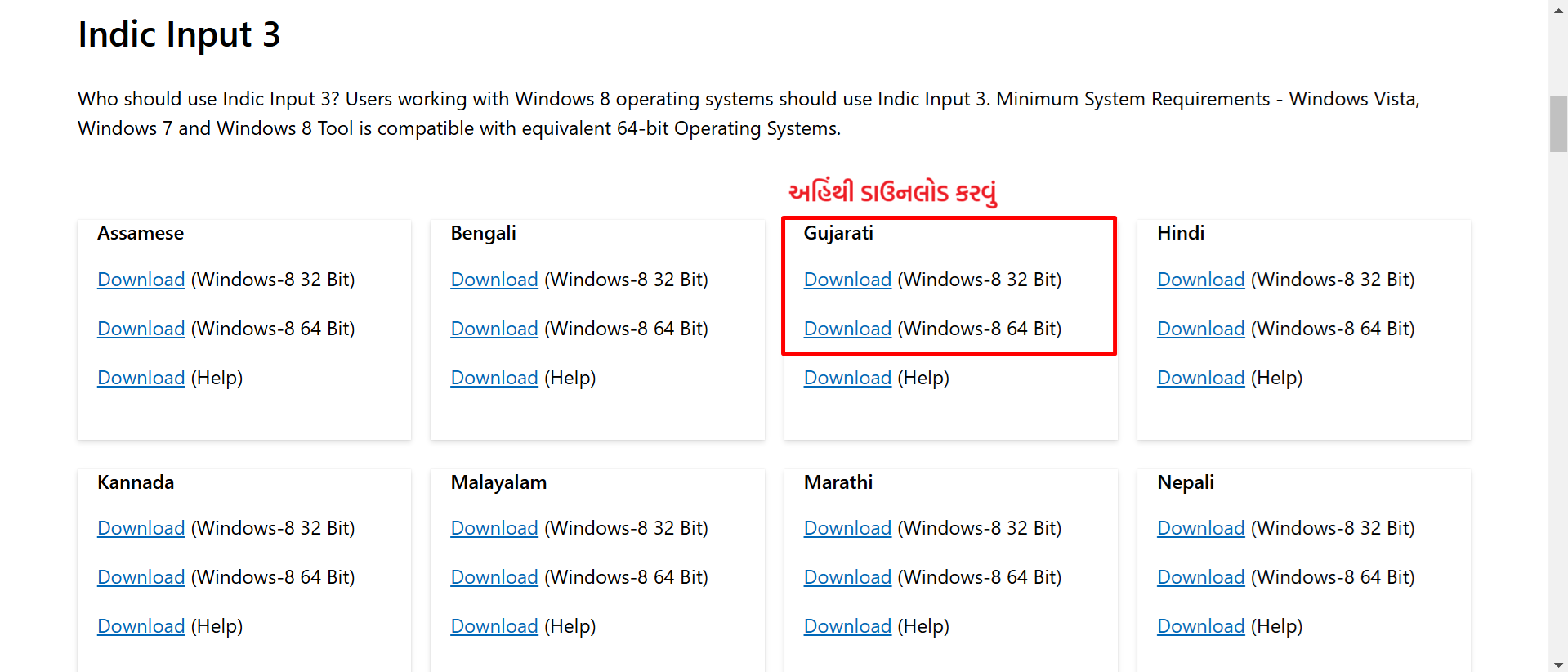1568x672 pixels.
Task: Download Bengali Windows-8 64 Bit version
Action: point(494,329)
